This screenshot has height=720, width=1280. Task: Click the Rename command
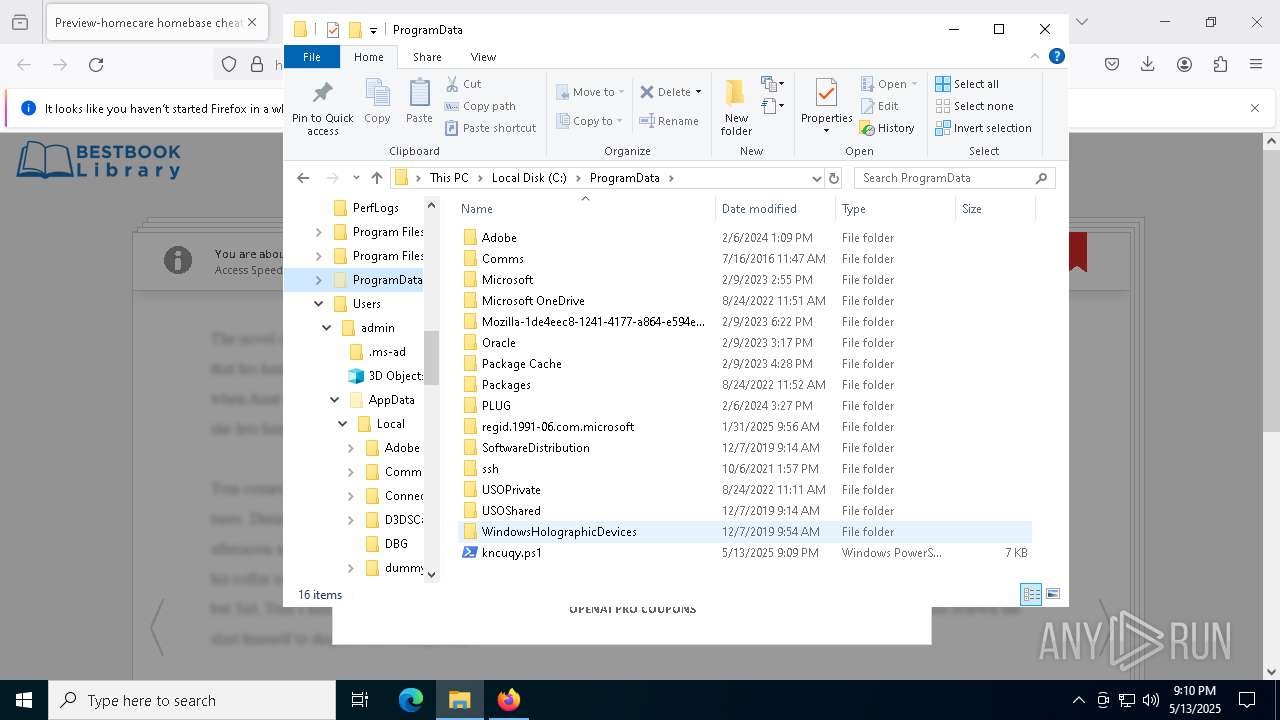[669, 121]
